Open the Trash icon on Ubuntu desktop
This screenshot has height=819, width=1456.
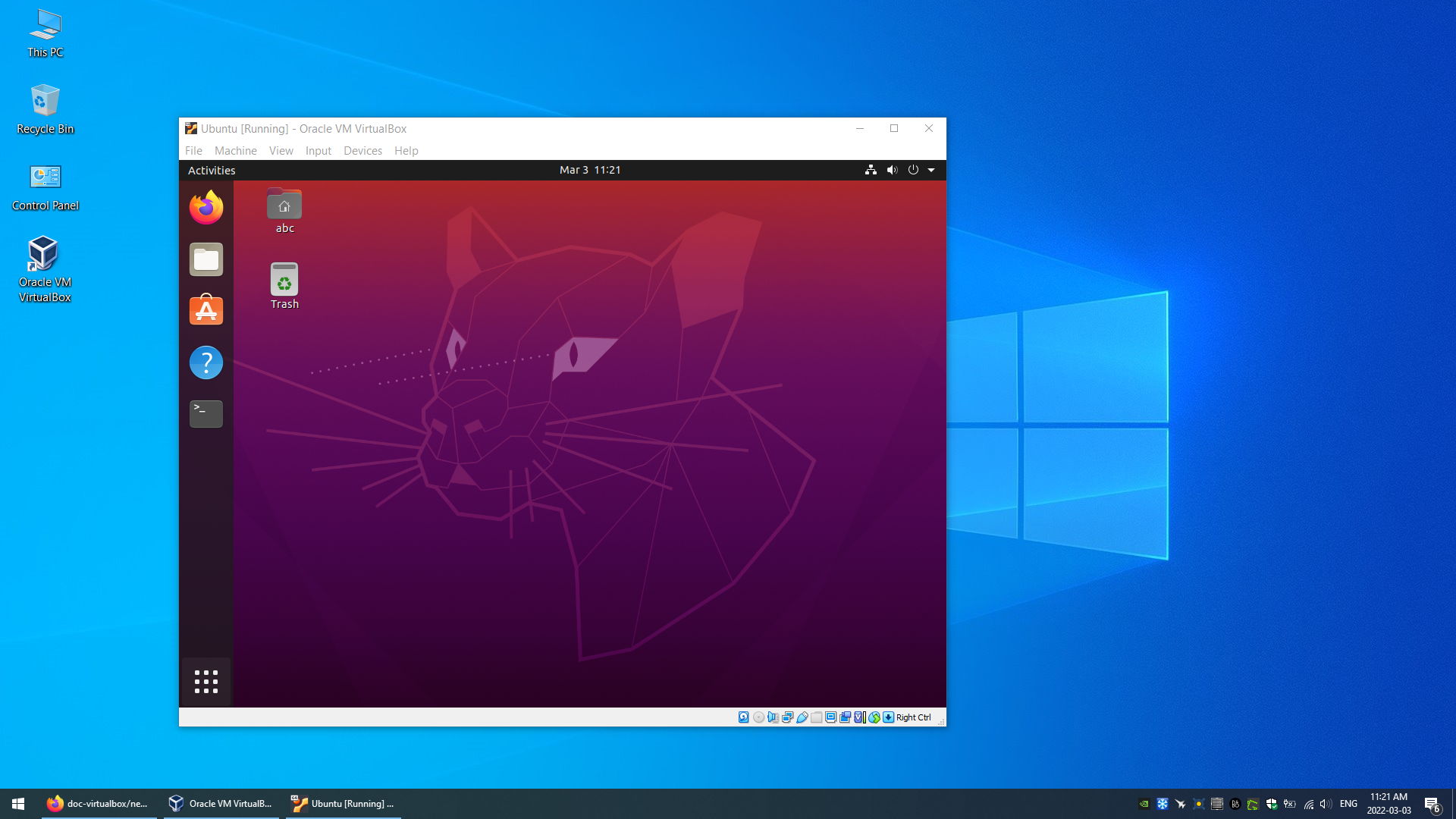[284, 282]
